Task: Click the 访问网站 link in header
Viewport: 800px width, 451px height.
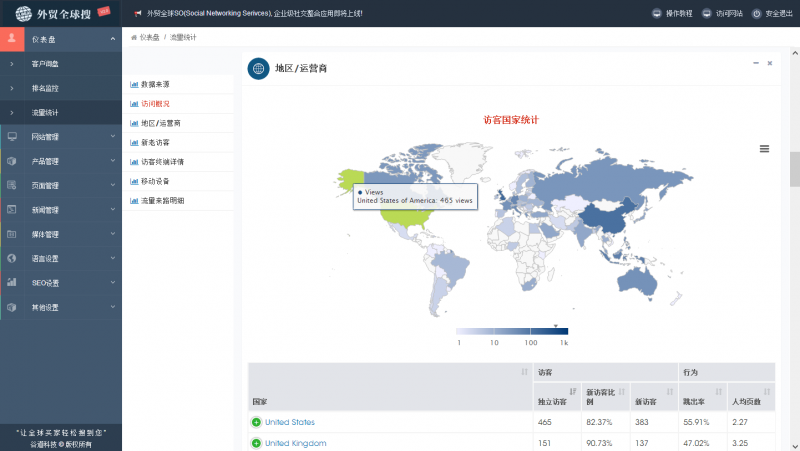Action: pyautogui.click(x=722, y=14)
